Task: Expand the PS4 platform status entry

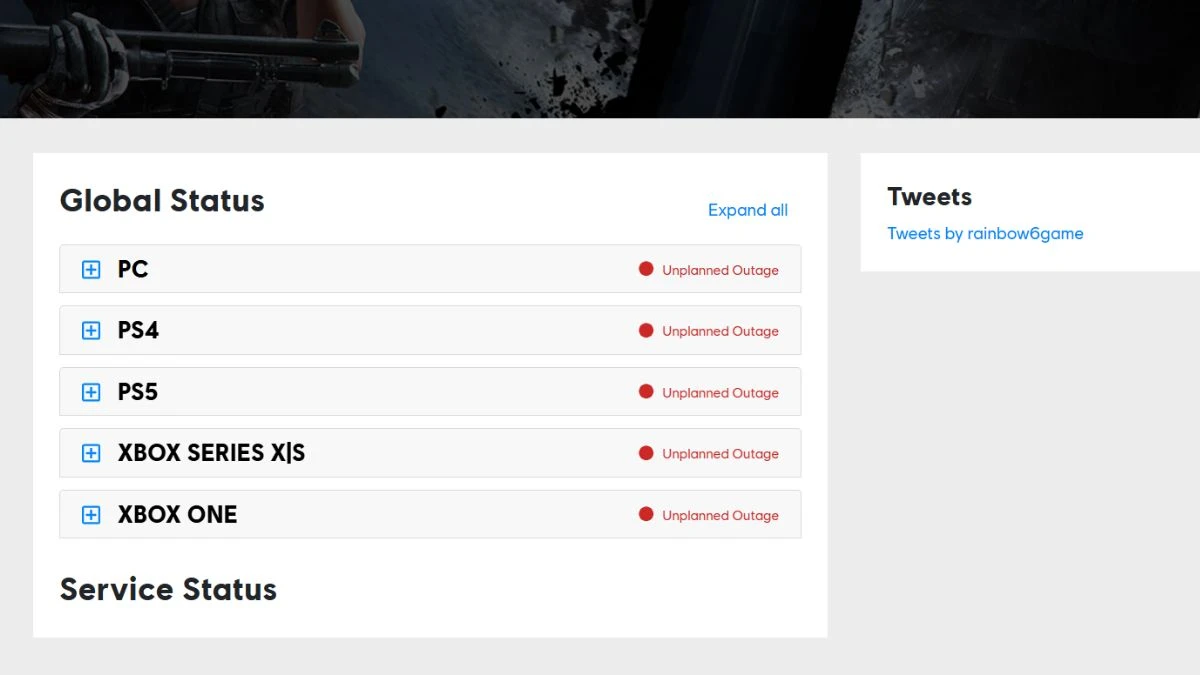Action: [90, 330]
